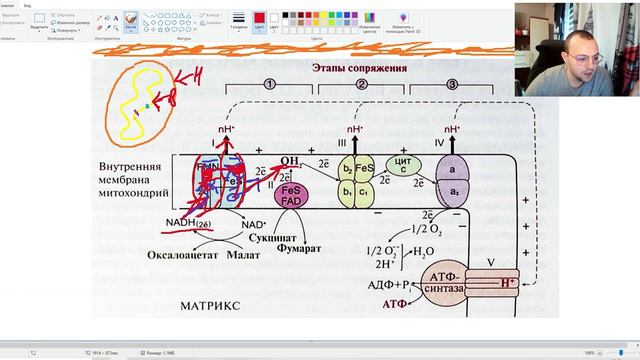Click the Crop (Обрезать) command

click(x=62, y=15)
